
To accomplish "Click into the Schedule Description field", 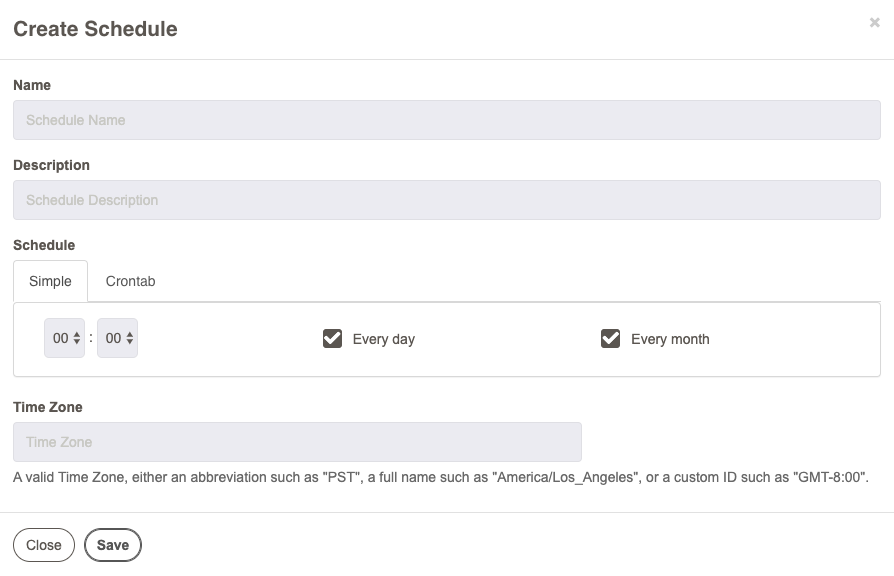I will click(x=446, y=200).
